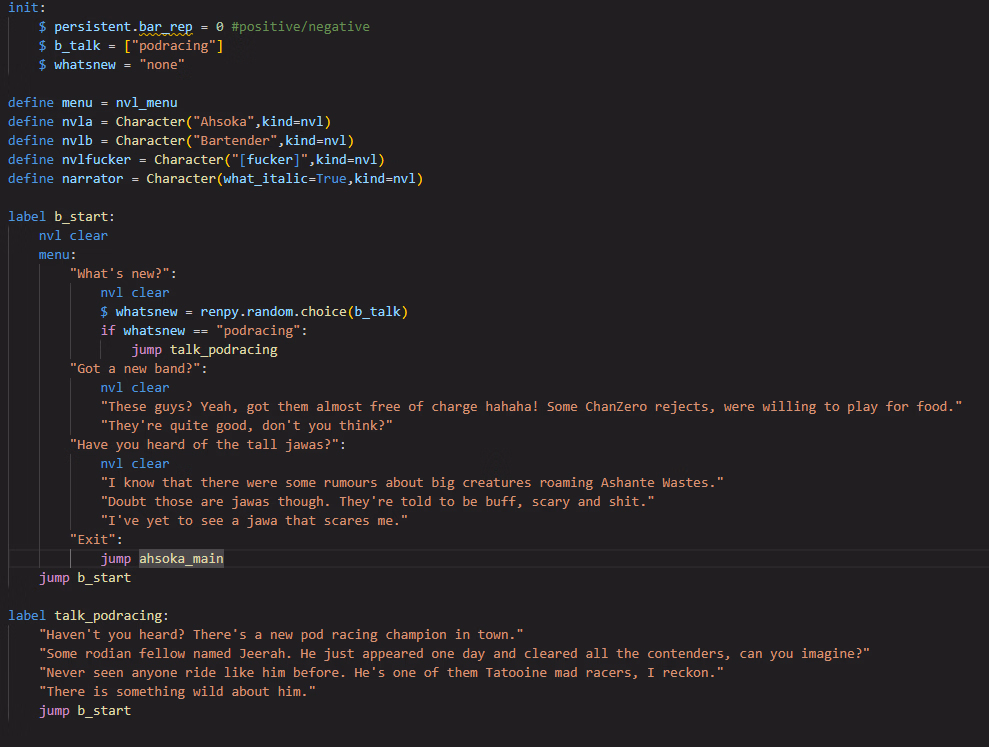Click the line mentioning 'Tatooine mad racers'
Viewport: 989px width, 747px height.
[381, 672]
